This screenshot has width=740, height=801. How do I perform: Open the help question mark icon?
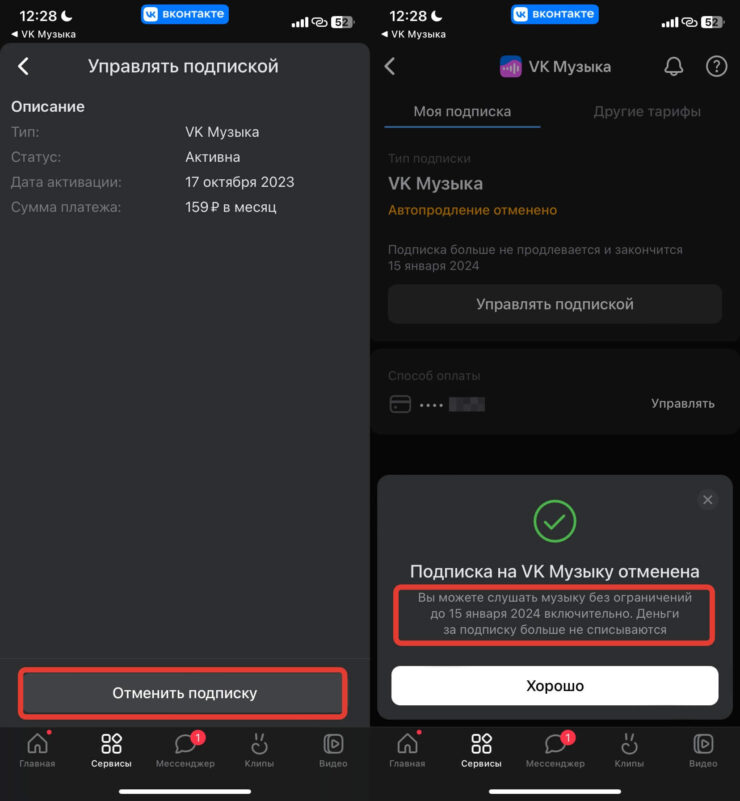(x=716, y=66)
